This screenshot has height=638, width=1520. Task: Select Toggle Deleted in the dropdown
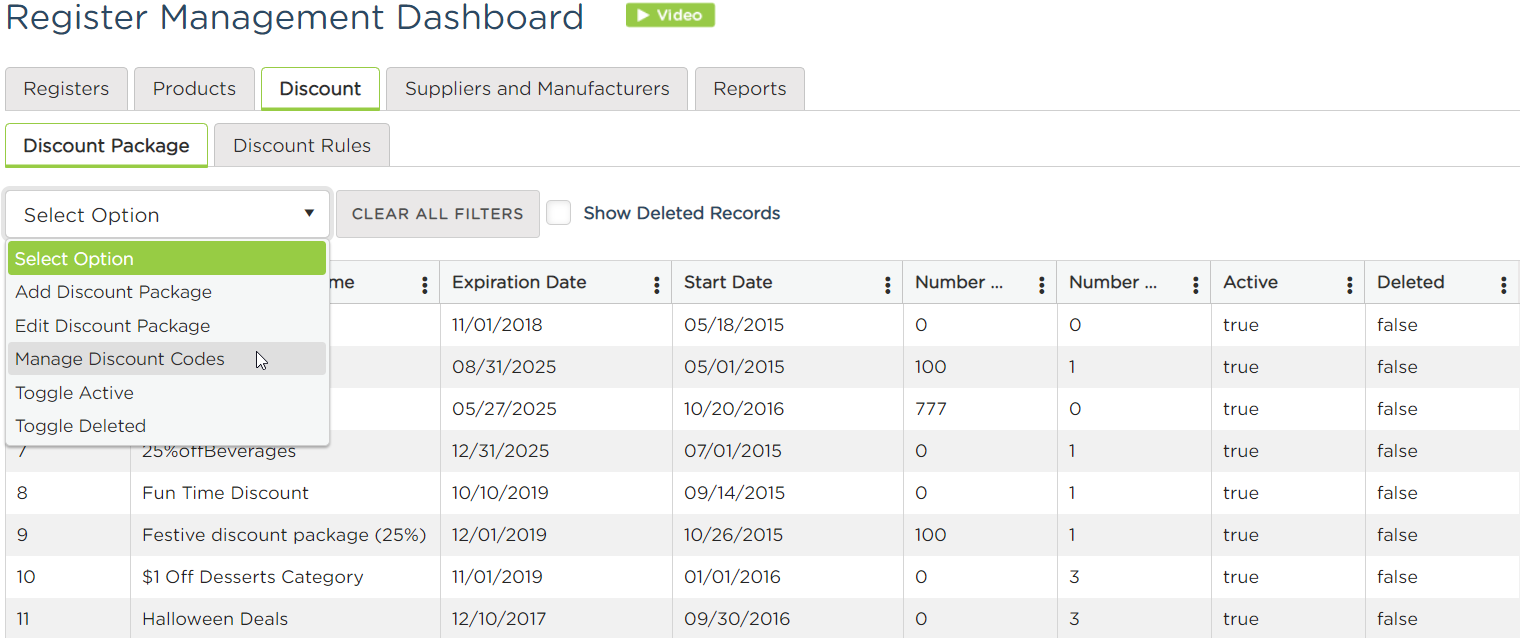pos(167,426)
